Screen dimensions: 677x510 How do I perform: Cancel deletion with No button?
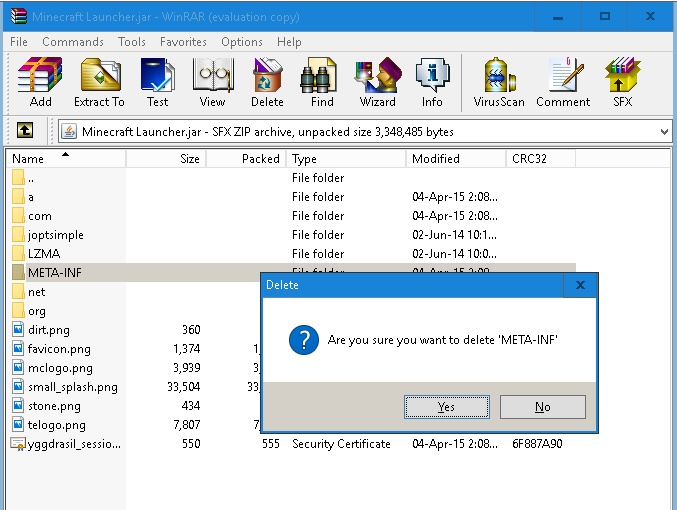[543, 407]
